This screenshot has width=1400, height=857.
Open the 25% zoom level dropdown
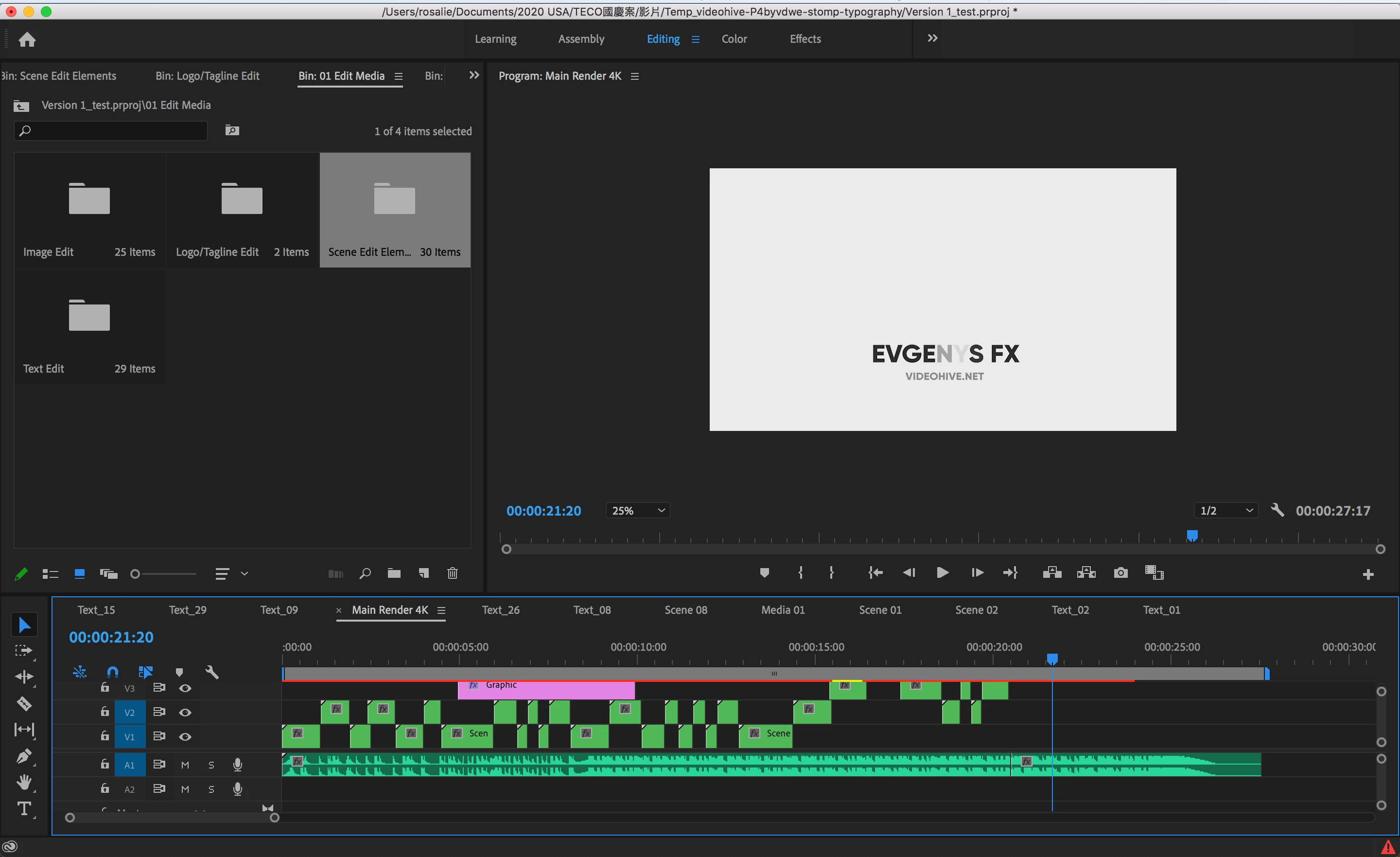click(637, 511)
